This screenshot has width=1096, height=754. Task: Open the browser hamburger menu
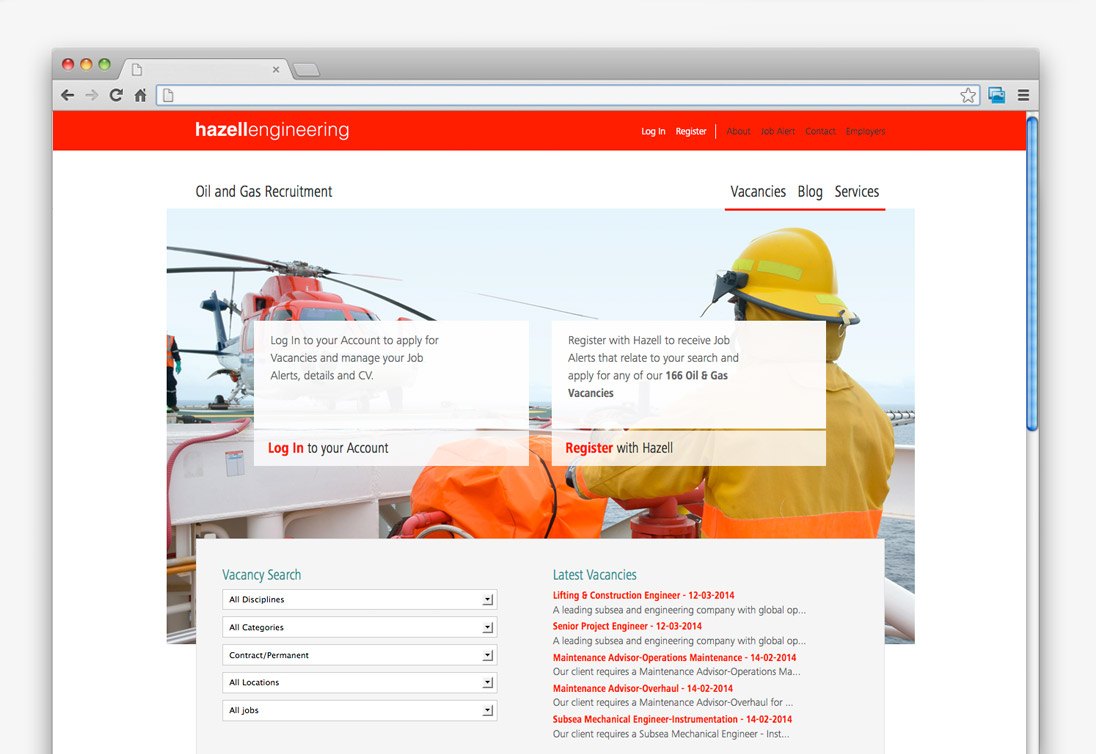click(x=1023, y=95)
